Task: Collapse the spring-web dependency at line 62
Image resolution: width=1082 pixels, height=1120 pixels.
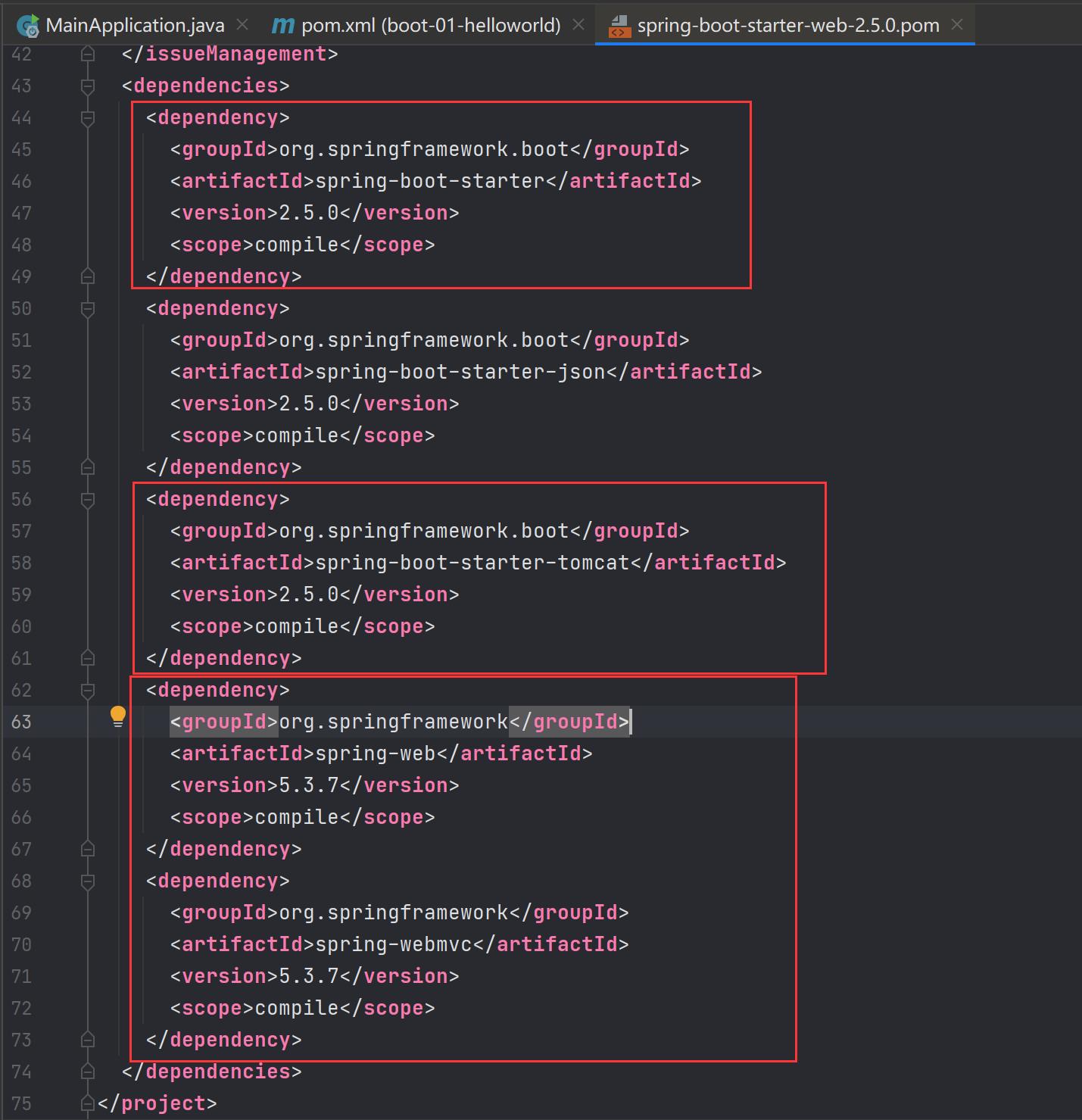Action: [x=88, y=690]
